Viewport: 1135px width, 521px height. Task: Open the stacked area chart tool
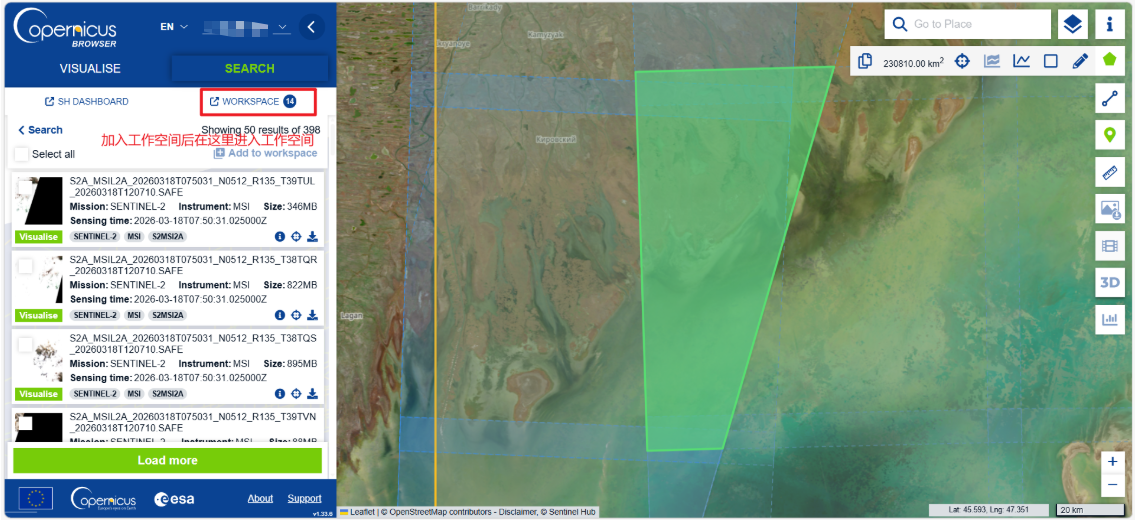click(992, 62)
